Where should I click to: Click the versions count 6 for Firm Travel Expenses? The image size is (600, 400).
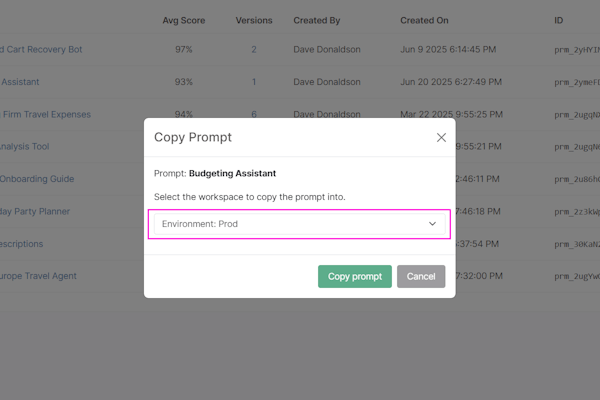tap(254, 114)
